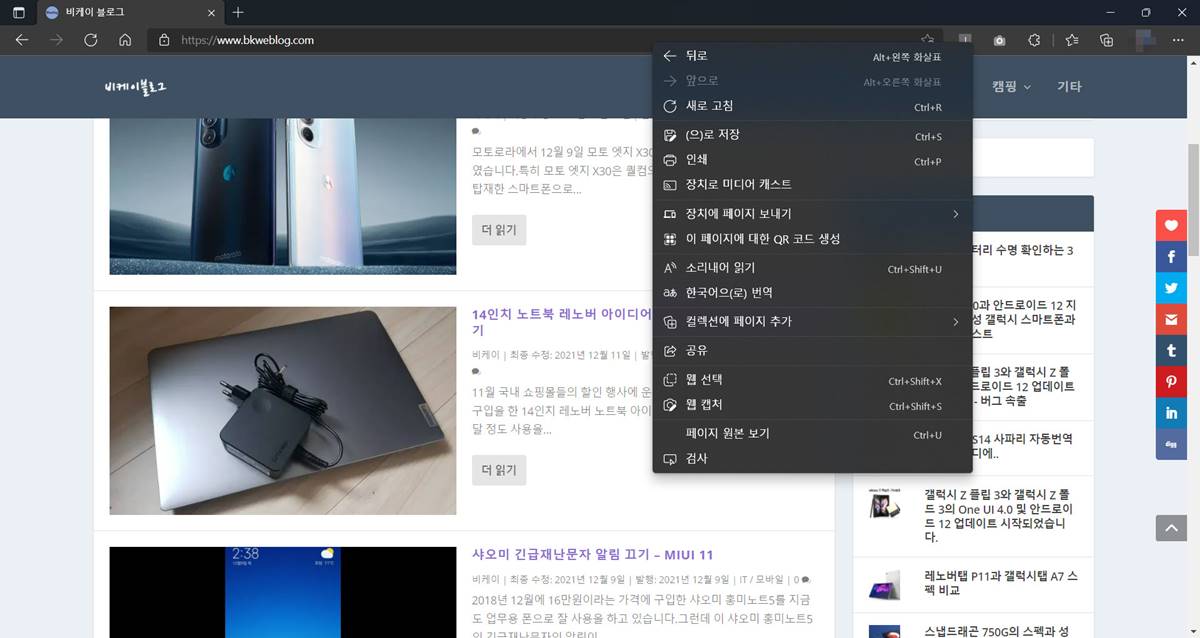
Task: Select 새로 고침 from context menu
Action: tap(710, 106)
